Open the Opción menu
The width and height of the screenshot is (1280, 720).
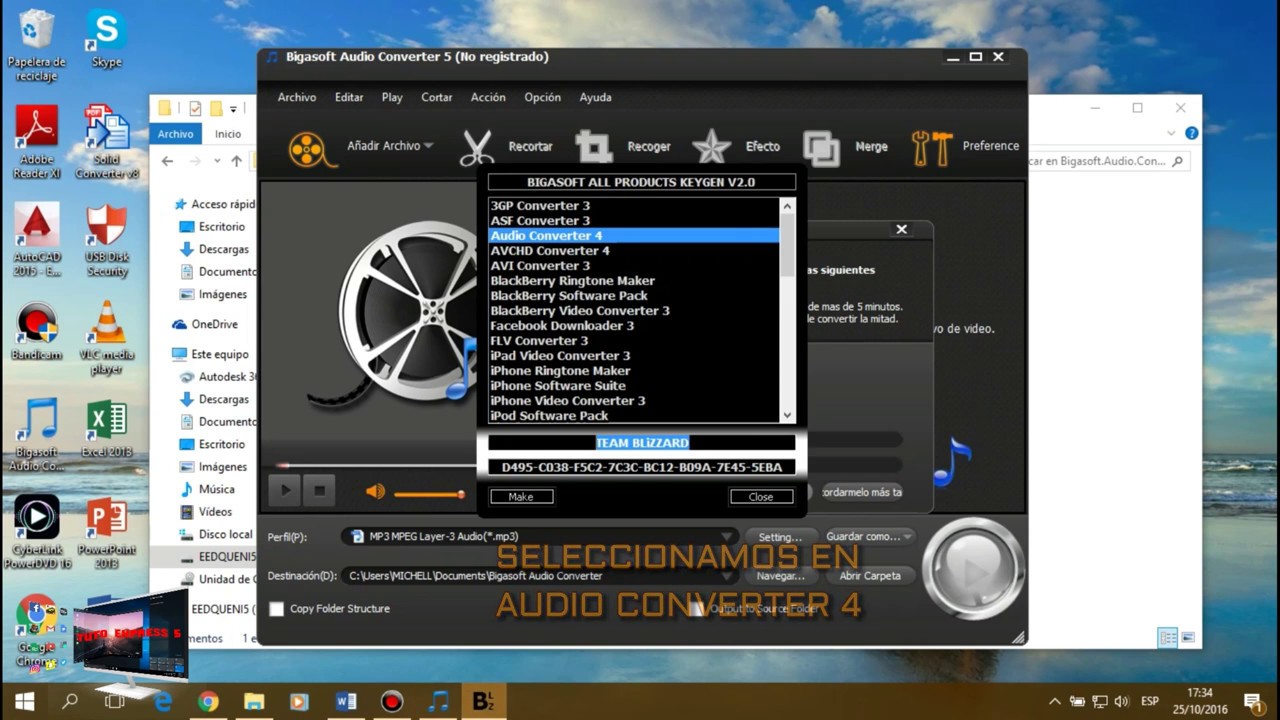click(x=542, y=97)
